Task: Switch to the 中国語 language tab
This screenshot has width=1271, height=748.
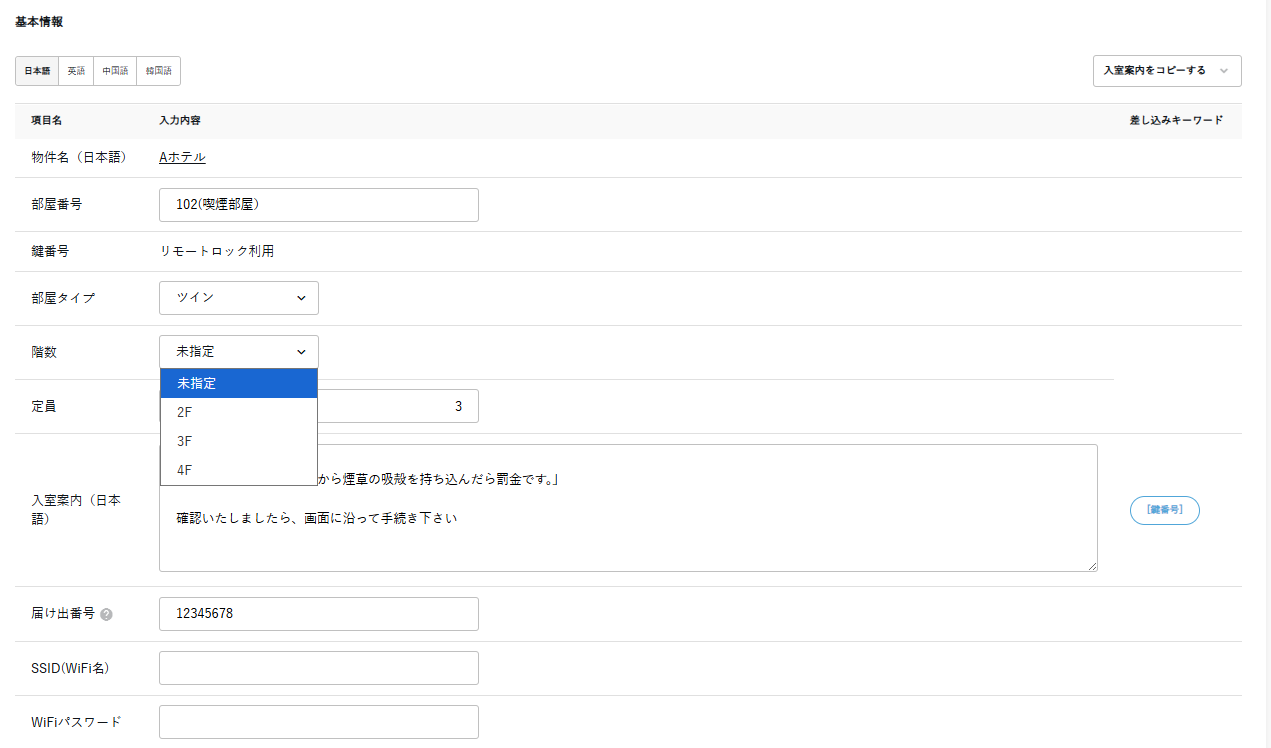Action: 115,71
